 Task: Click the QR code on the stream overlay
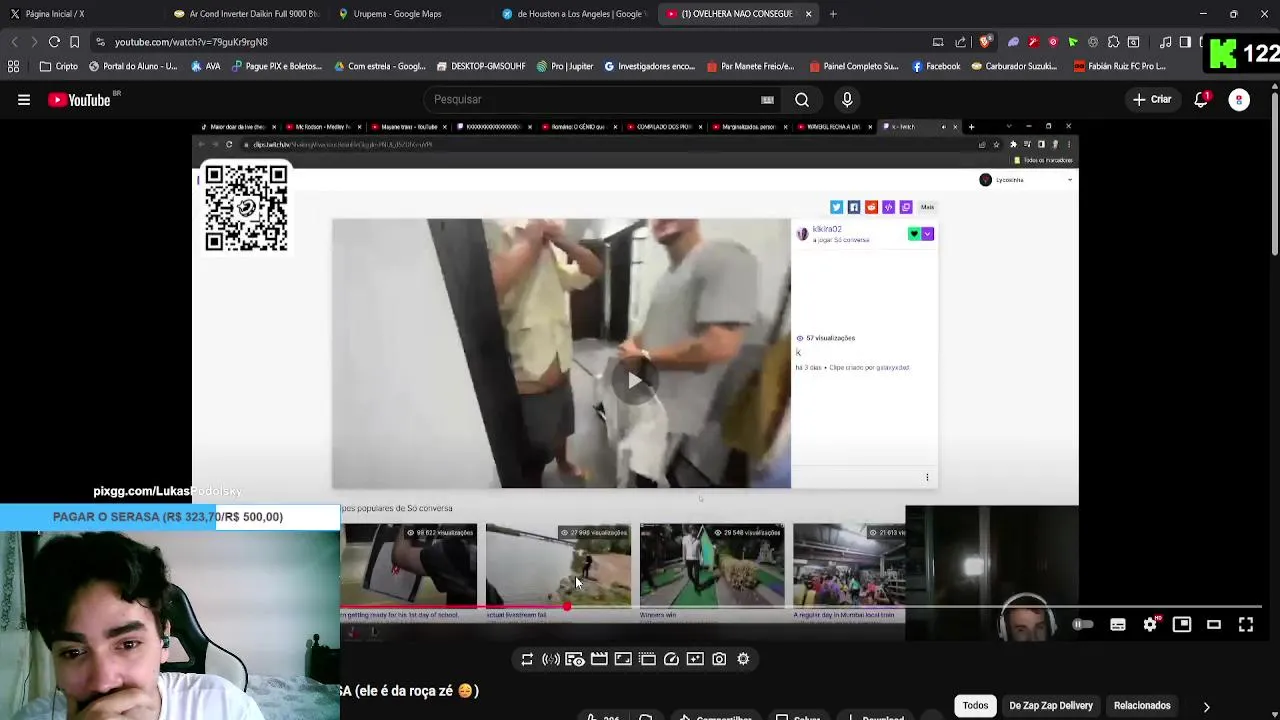(246, 209)
